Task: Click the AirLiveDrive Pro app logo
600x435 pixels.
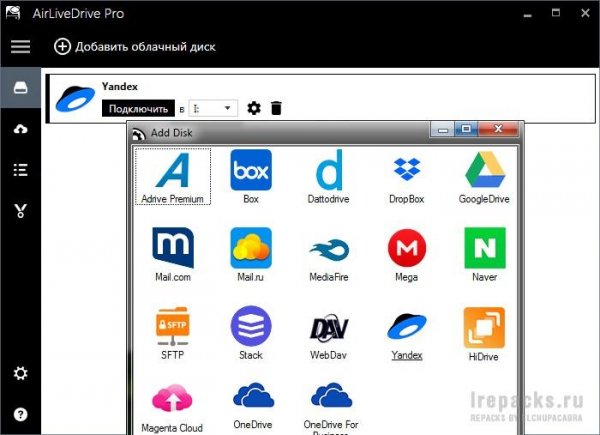Action: coord(14,13)
